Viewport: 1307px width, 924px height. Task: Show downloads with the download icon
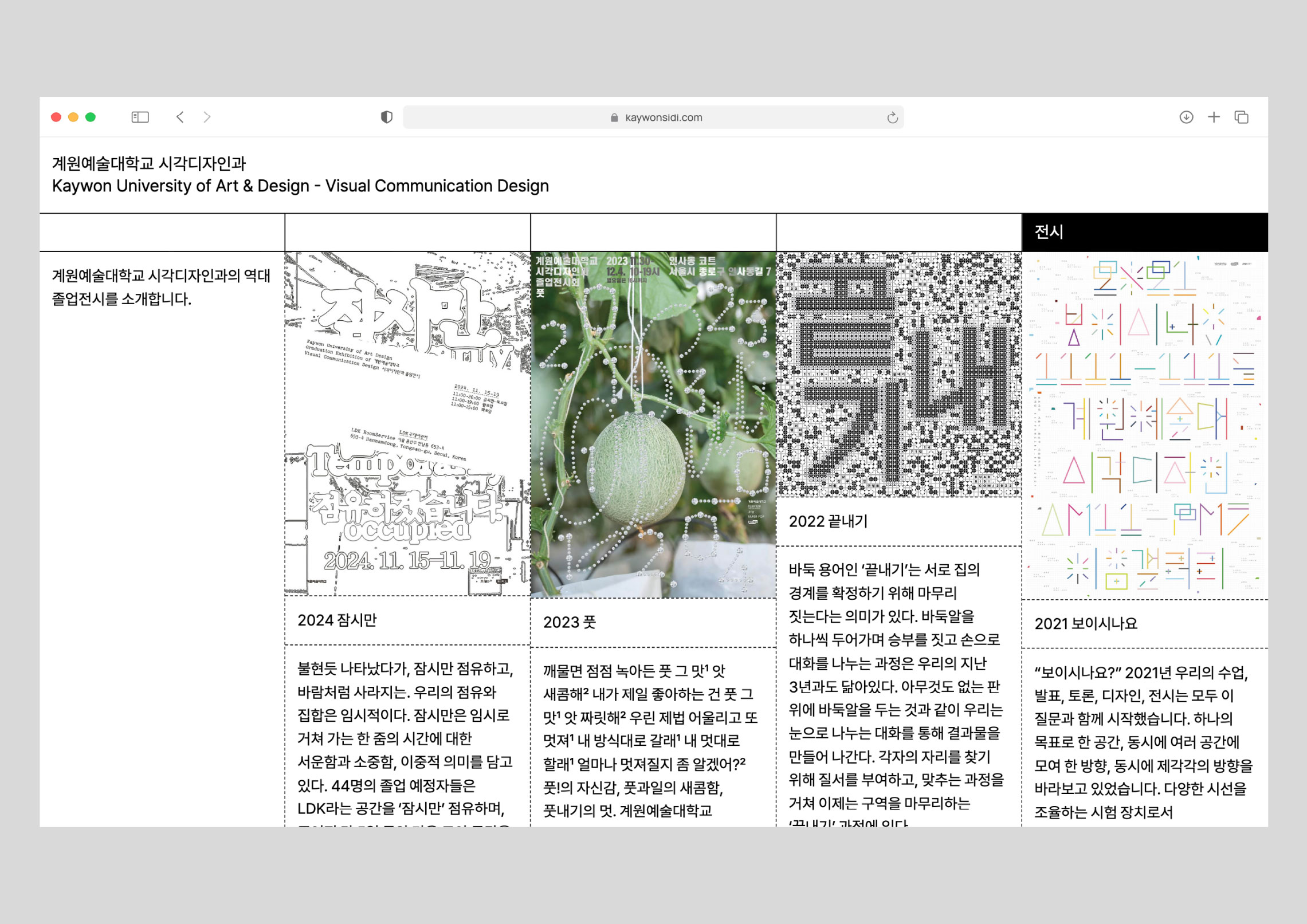click(1186, 117)
